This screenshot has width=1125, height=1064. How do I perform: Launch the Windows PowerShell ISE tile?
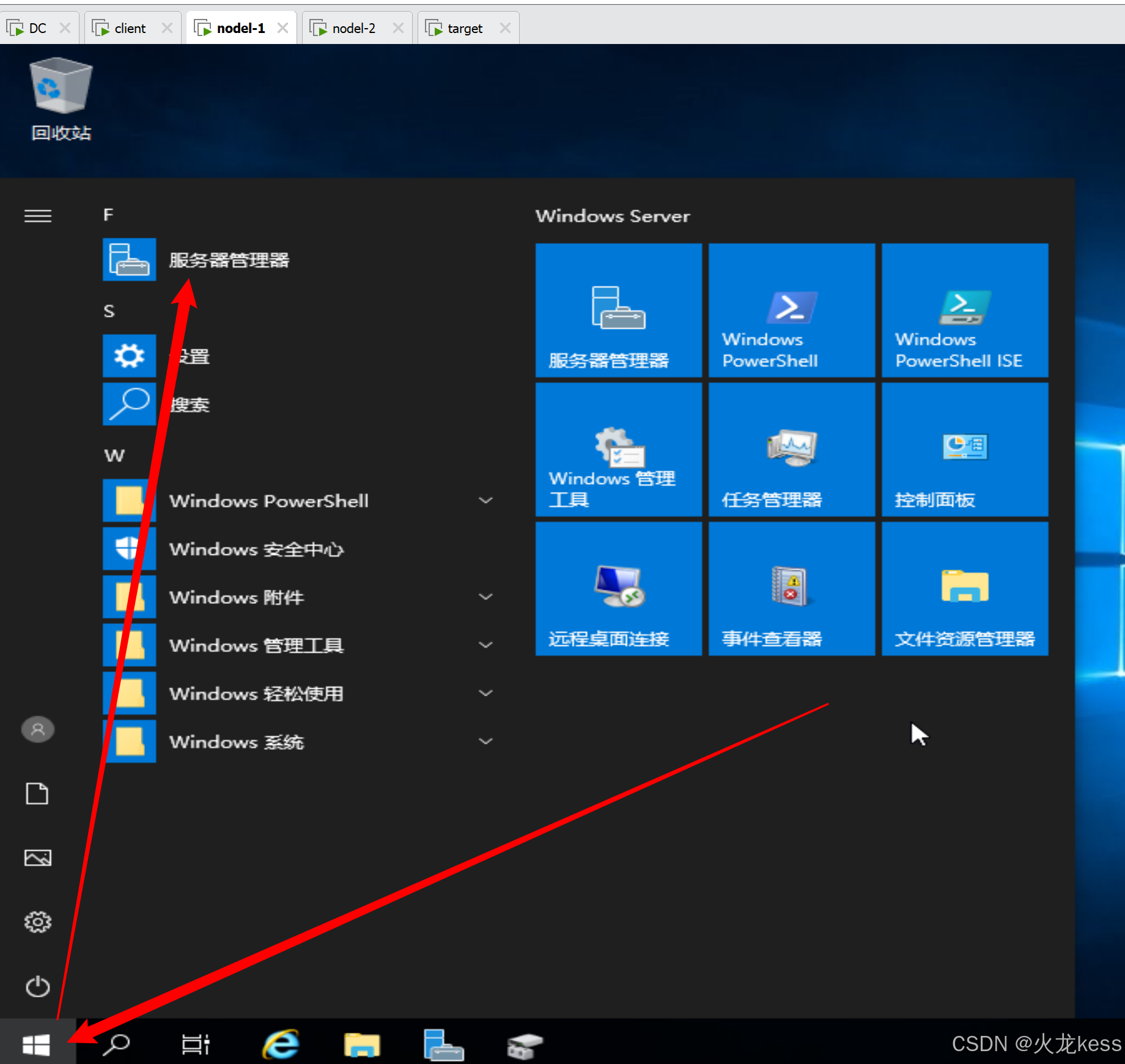(965, 310)
